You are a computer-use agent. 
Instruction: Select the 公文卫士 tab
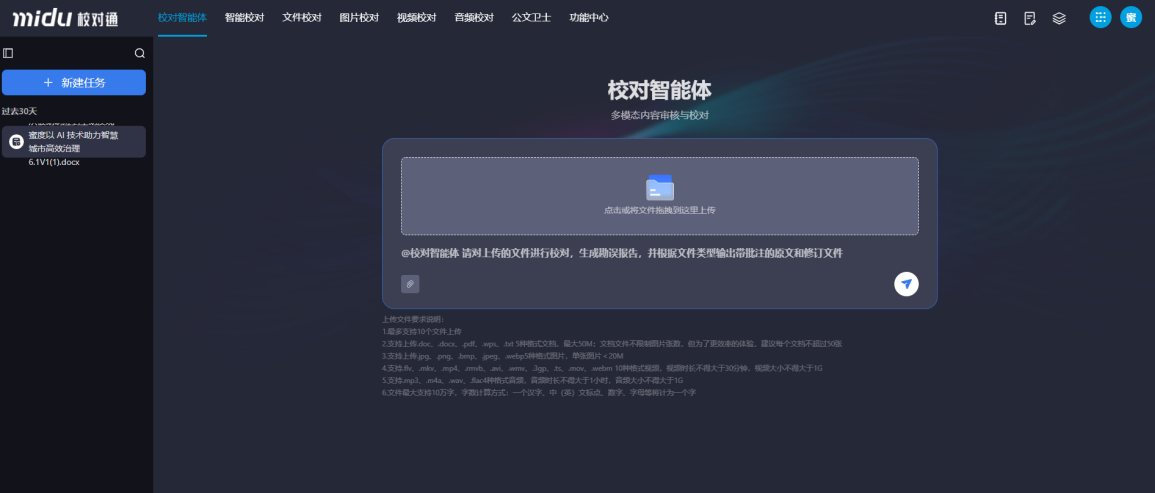pyautogui.click(x=531, y=18)
